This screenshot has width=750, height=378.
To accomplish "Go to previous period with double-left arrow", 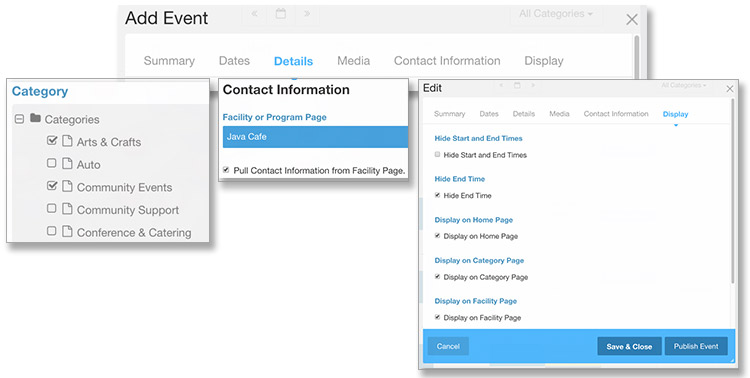I will click(255, 14).
